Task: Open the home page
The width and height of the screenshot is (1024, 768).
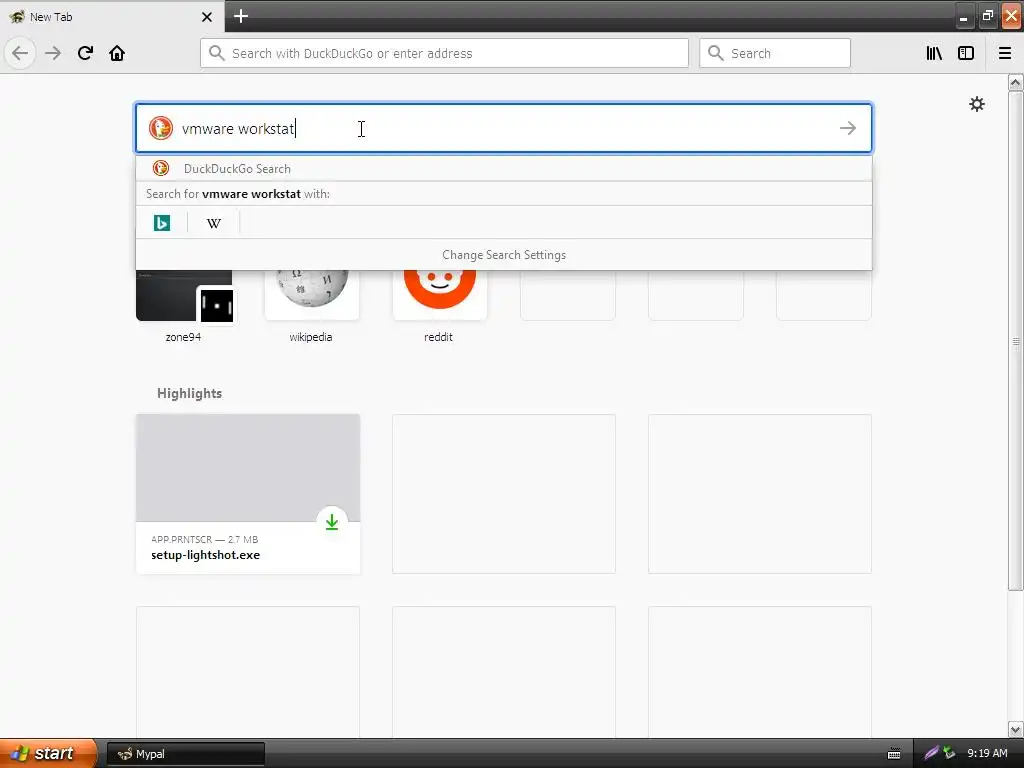Action: click(117, 54)
